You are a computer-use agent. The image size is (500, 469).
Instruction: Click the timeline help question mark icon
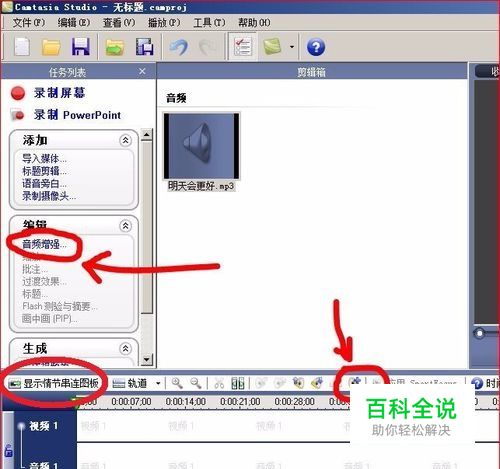coord(477,383)
